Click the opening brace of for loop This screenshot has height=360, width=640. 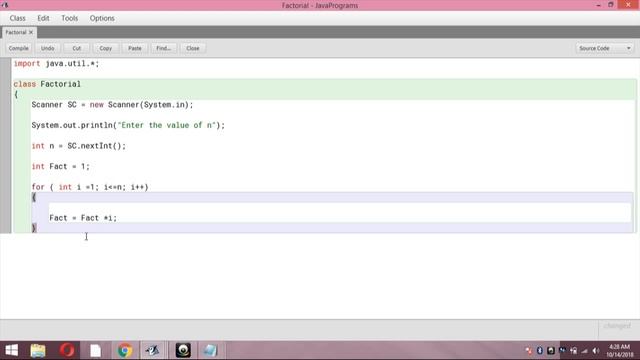[34, 198]
